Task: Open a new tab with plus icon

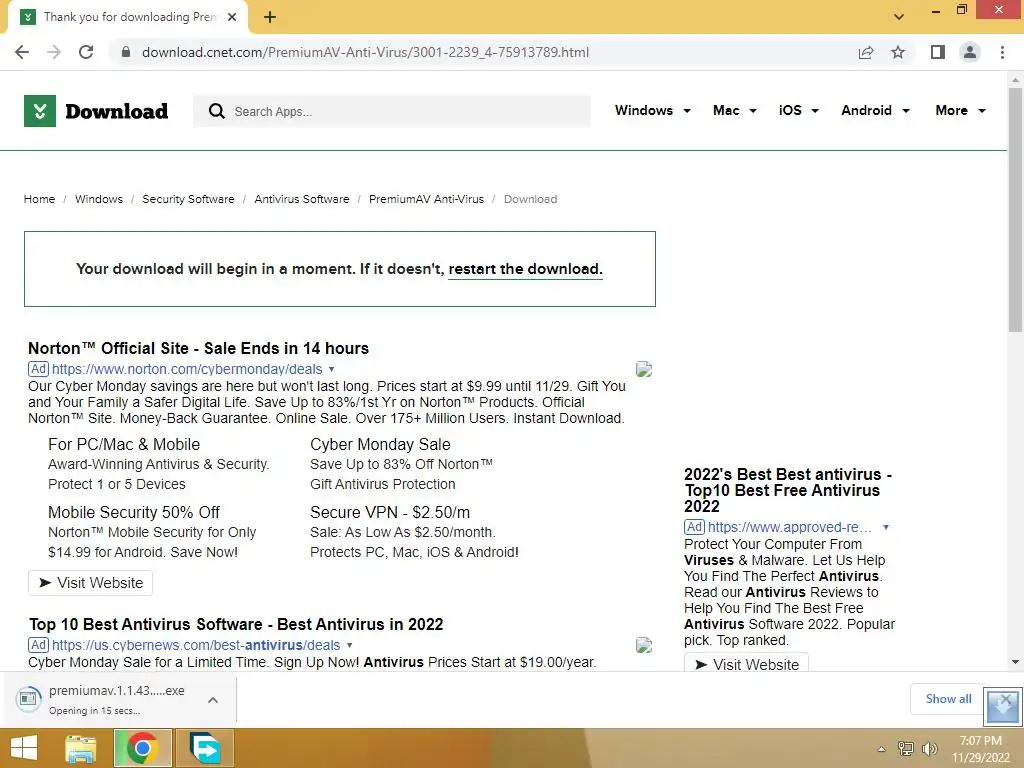Action: click(x=270, y=17)
